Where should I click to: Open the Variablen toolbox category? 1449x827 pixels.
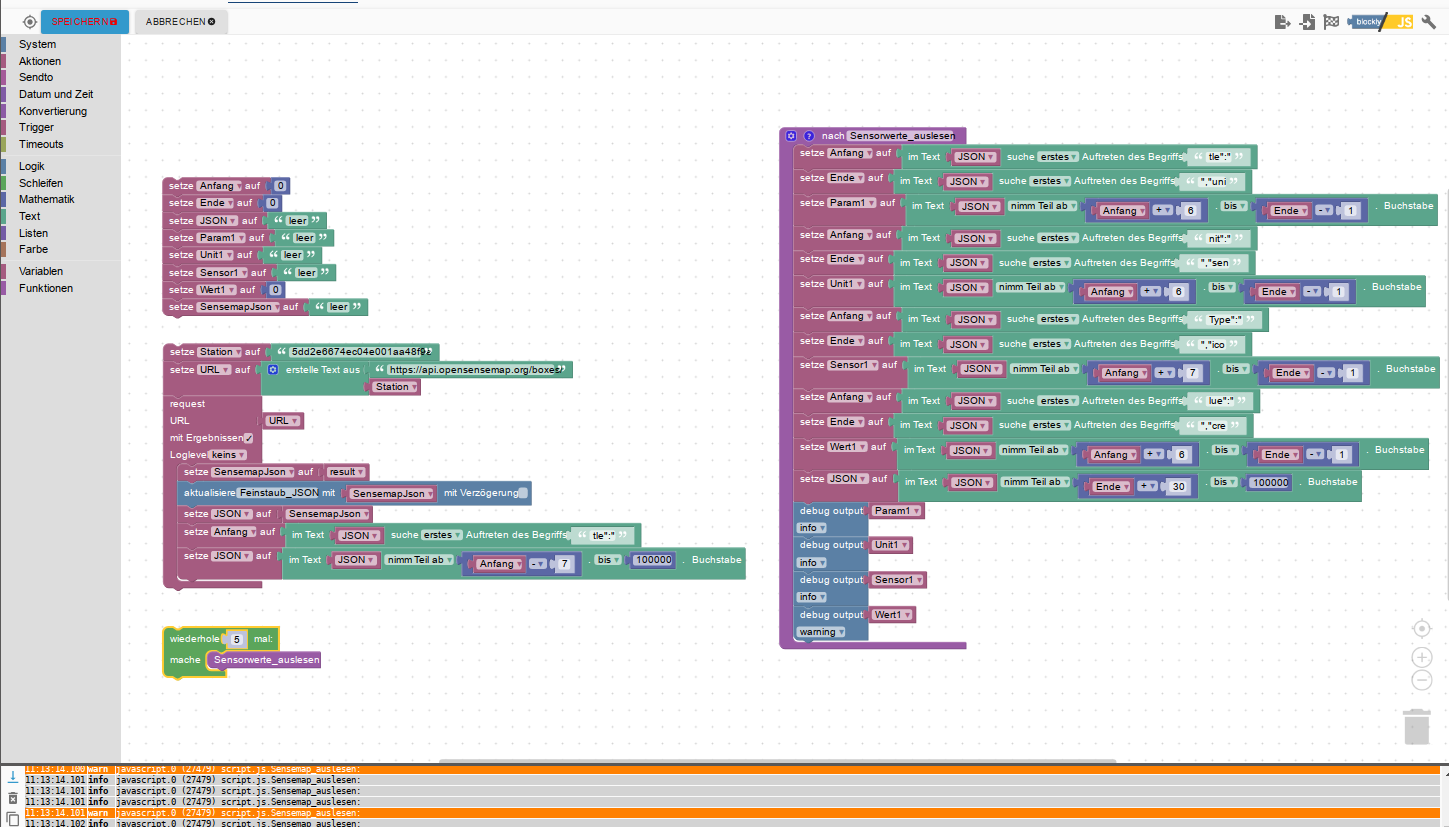41,271
